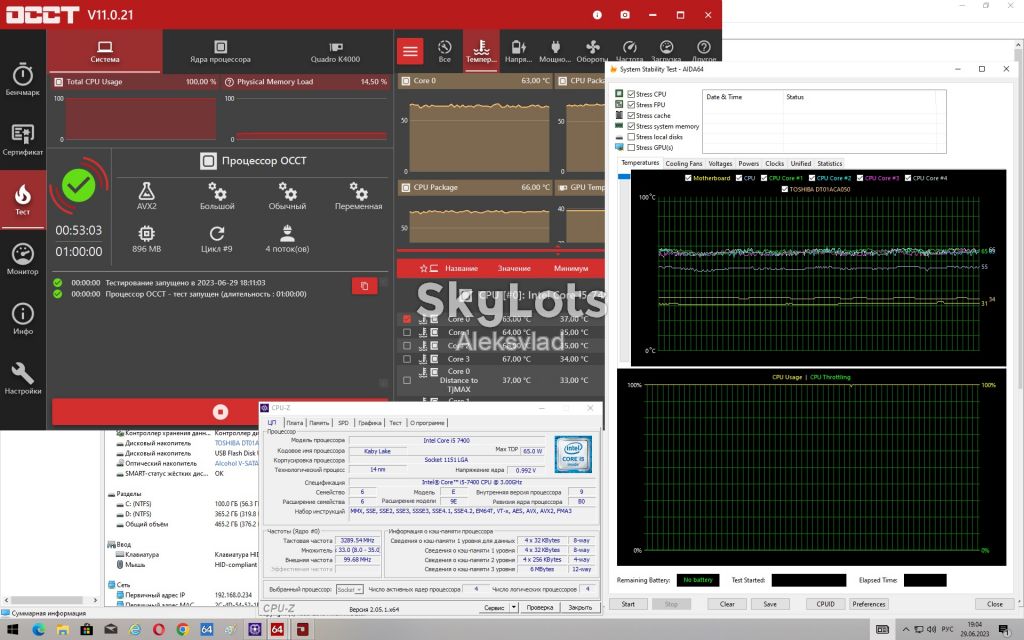Viewport: 1024px width, 640px height.
Task: Click the CPUID button in AIDA64
Action: tap(825, 604)
